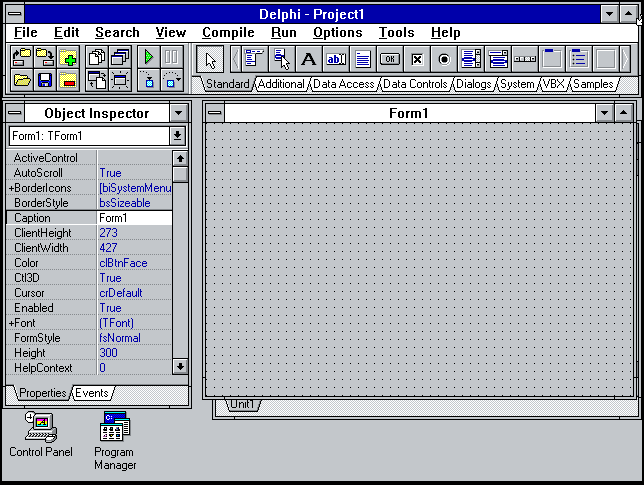Choose the Memo component icon
The width and height of the screenshot is (644, 485).
click(363, 59)
